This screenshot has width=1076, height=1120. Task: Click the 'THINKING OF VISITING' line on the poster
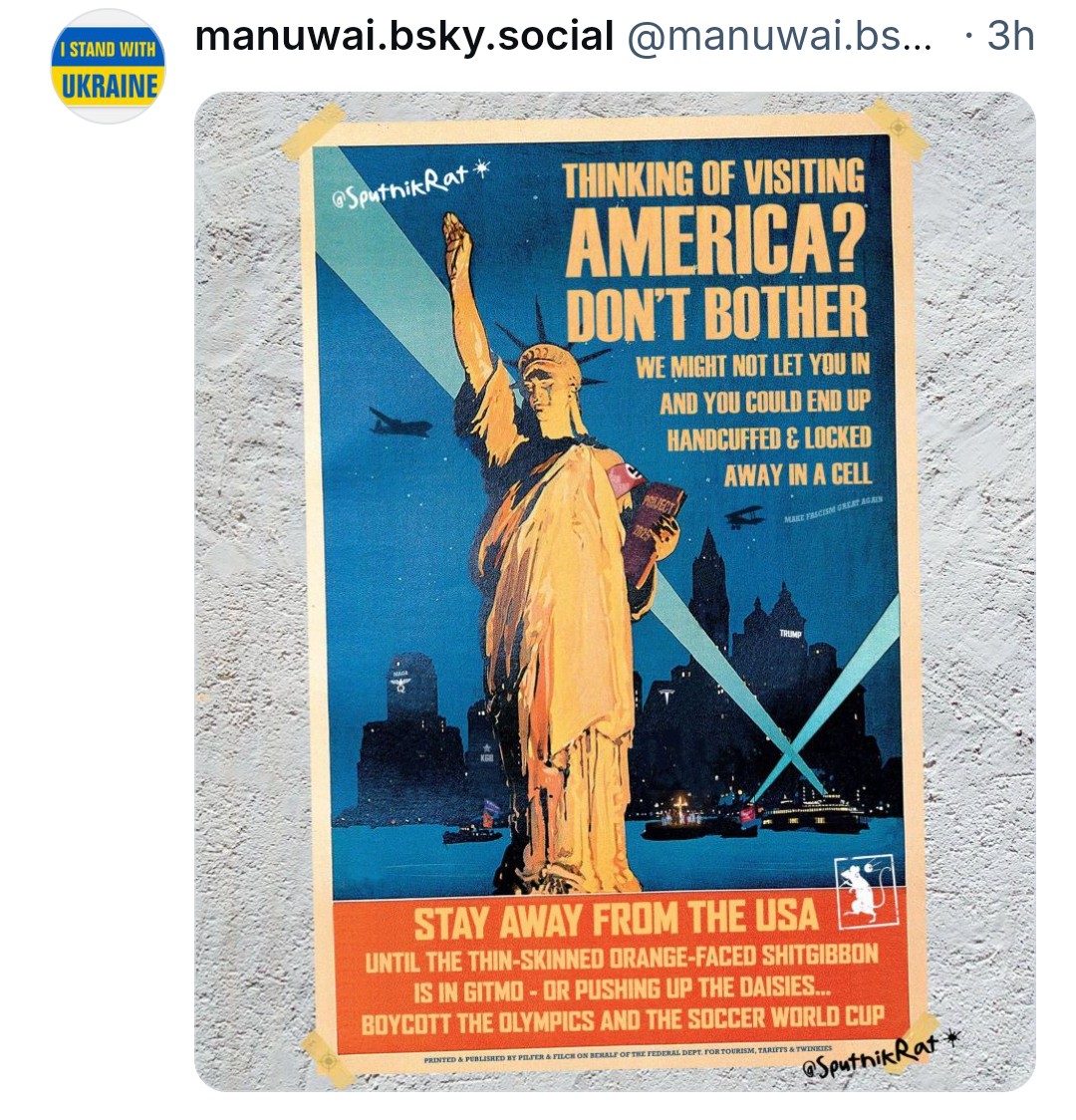click(x=713, y=178)
